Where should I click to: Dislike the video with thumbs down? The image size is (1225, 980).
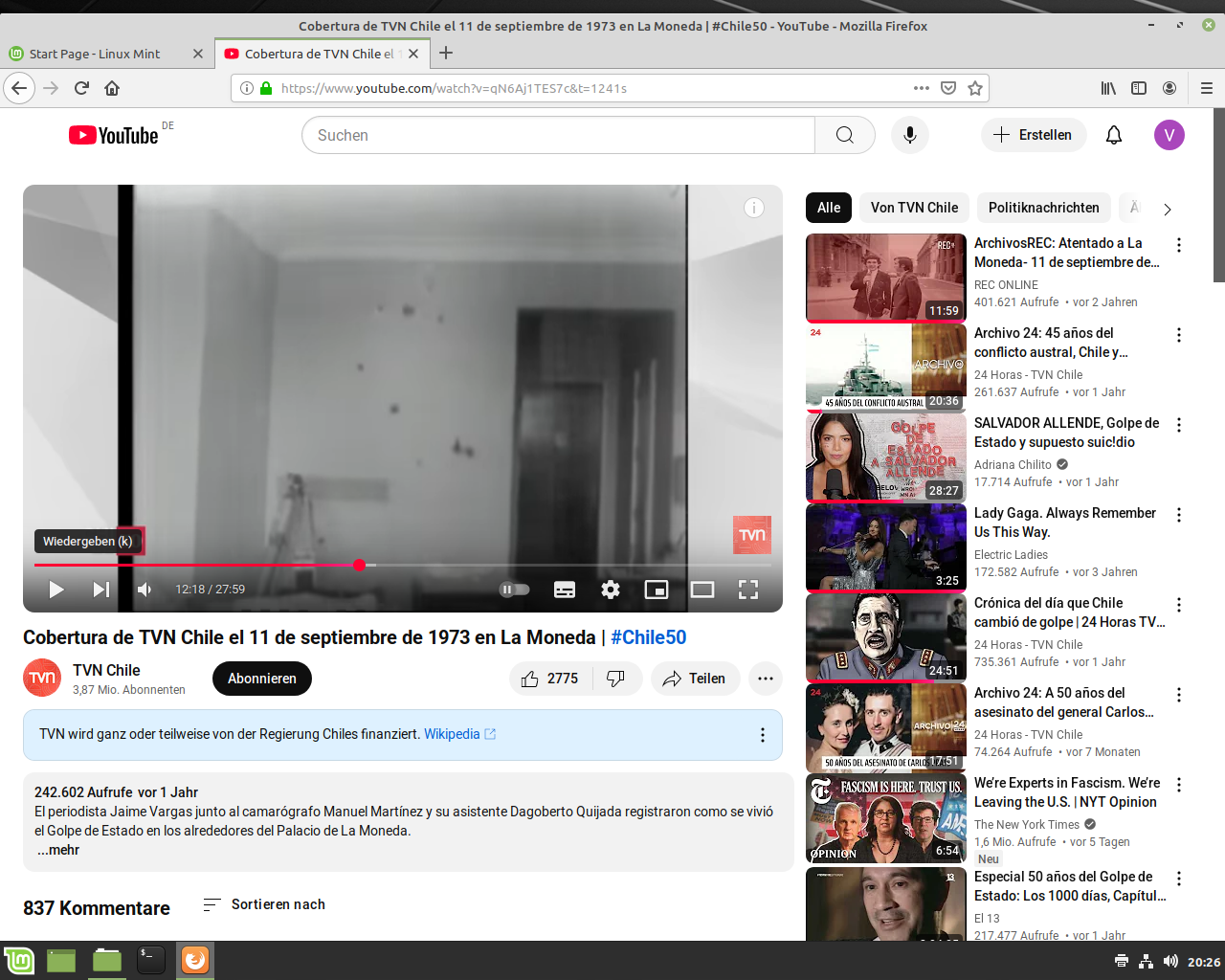[616, 679]
